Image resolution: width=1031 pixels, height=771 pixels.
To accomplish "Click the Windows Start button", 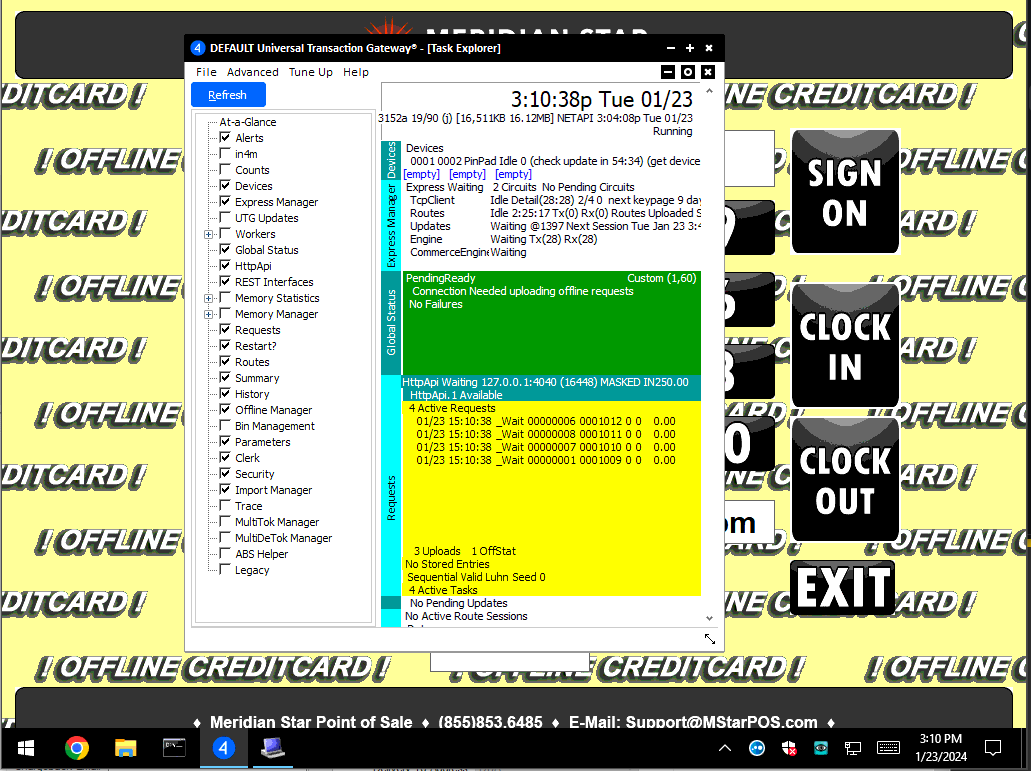I will click(25, 748).
